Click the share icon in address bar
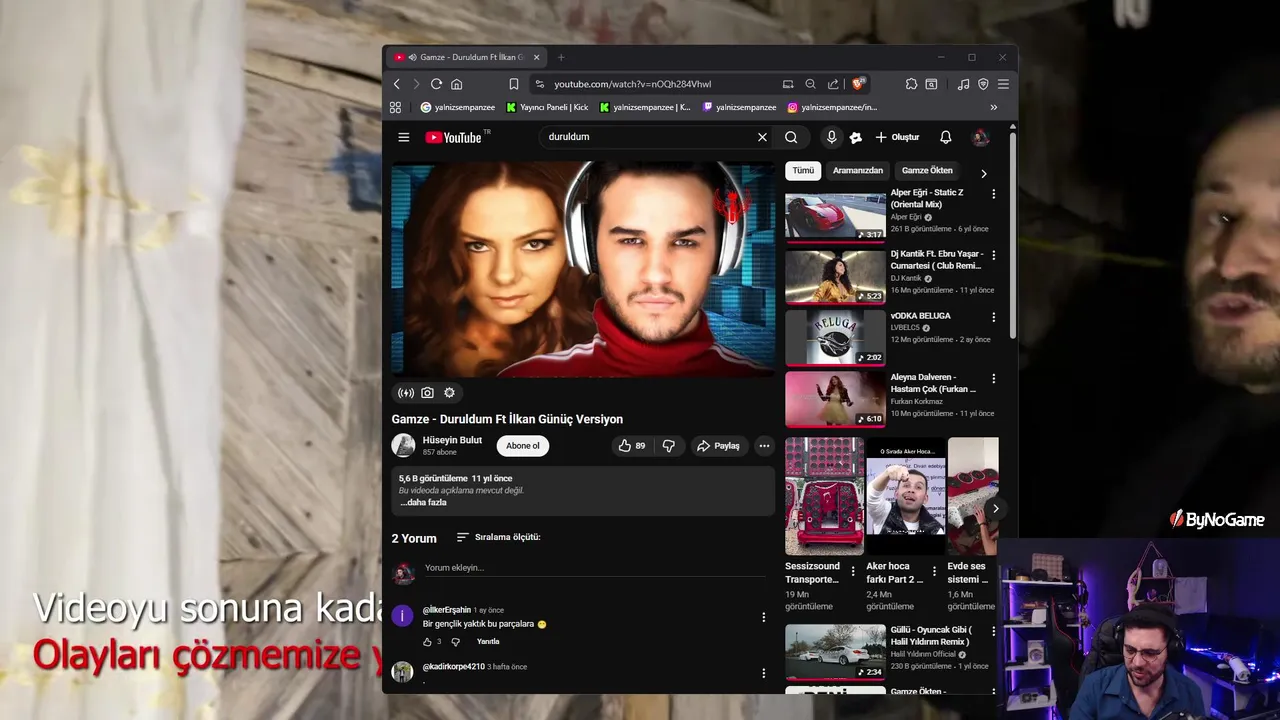1280x720 pixels. pyautogui.click(x=833, y=84)
